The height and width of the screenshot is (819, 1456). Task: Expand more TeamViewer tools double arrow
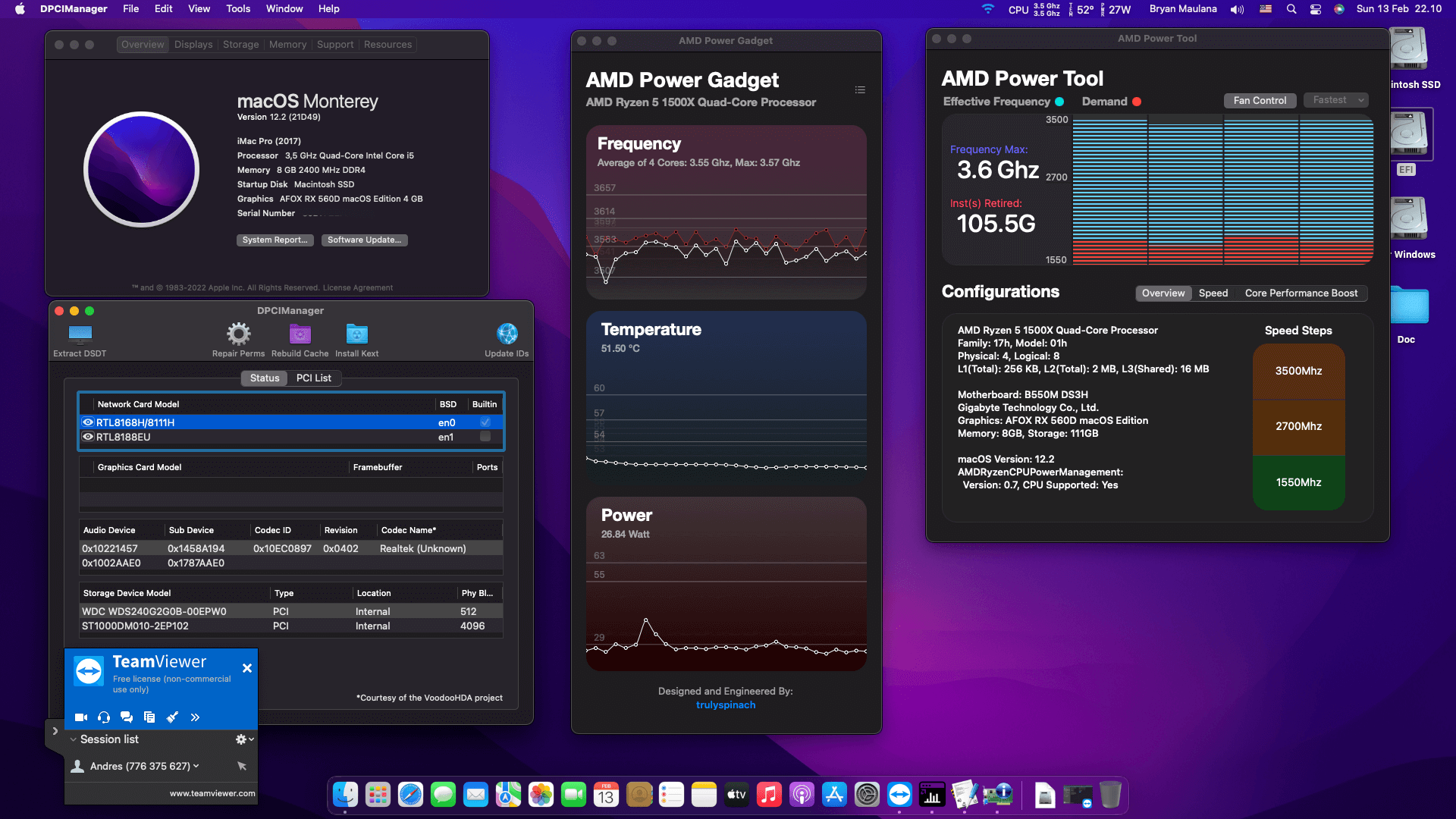(x=195, y=717)
